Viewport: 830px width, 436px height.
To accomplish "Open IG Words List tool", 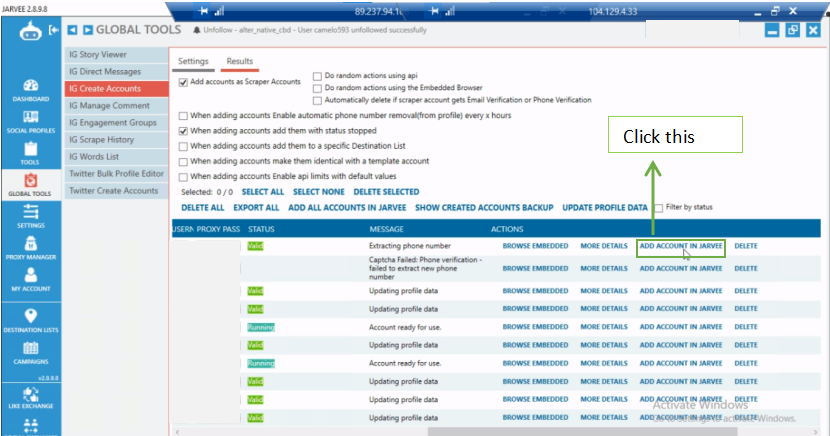I will click(116, 157).
